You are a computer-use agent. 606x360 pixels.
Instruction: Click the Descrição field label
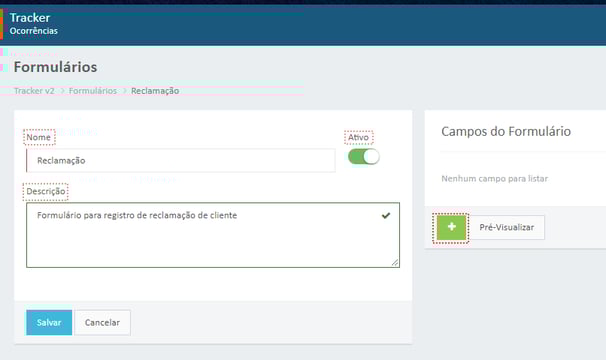46,191
